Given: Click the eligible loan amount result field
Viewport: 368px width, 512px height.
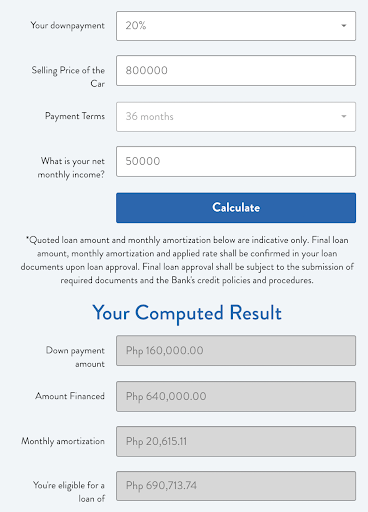Looking at the screenshot, I should coord(236,486).
